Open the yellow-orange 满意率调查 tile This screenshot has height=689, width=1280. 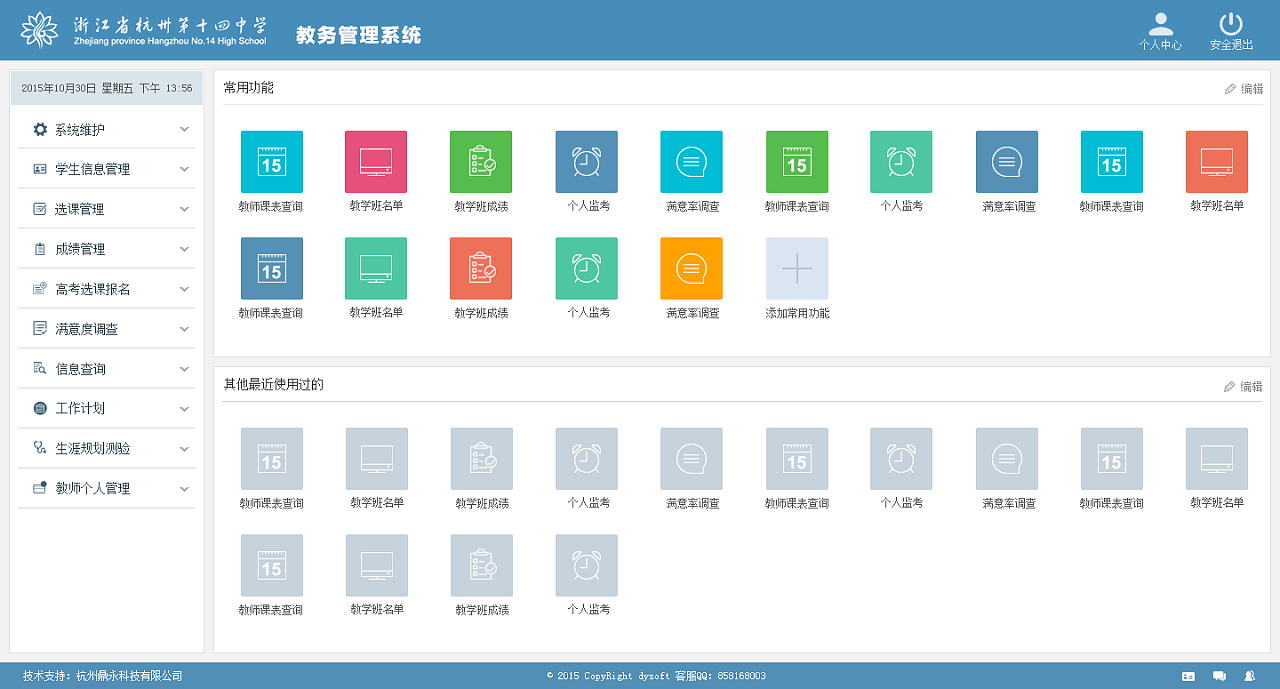click(x=691, y=268)
